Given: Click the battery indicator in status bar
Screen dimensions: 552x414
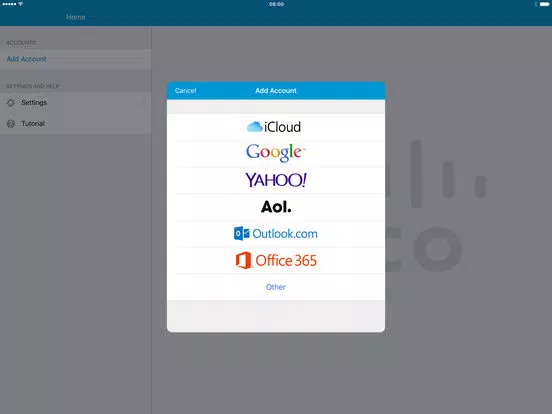Looking at the screenshot, I should (x=544, y=4).
